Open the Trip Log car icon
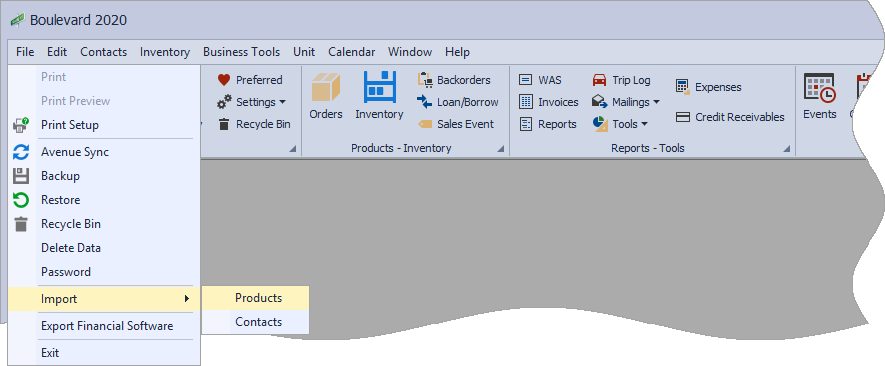The image size is (885, 366). point(599,80)
